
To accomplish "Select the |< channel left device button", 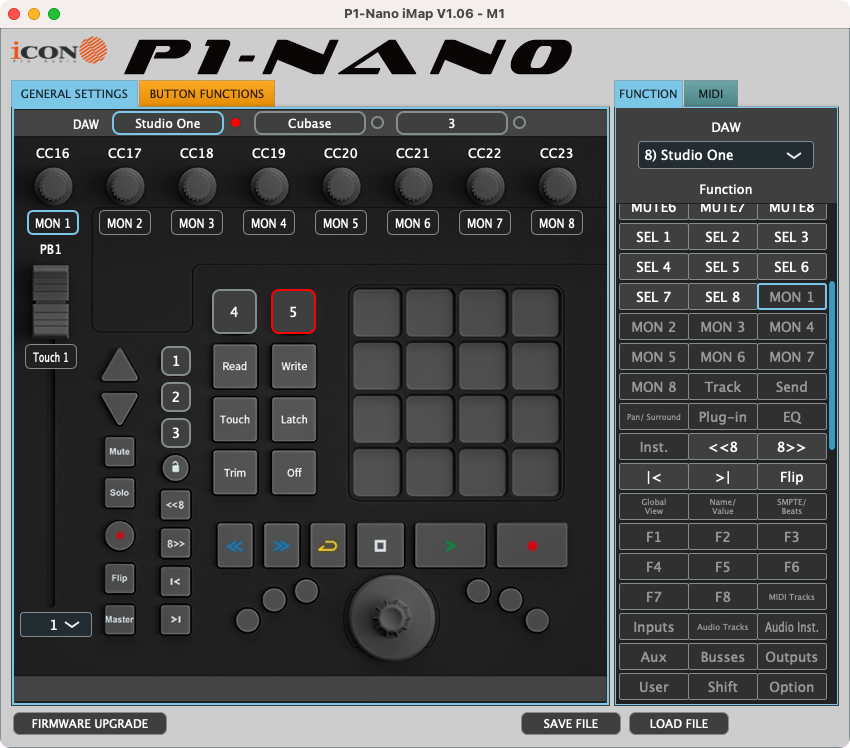I will point(176,581).
